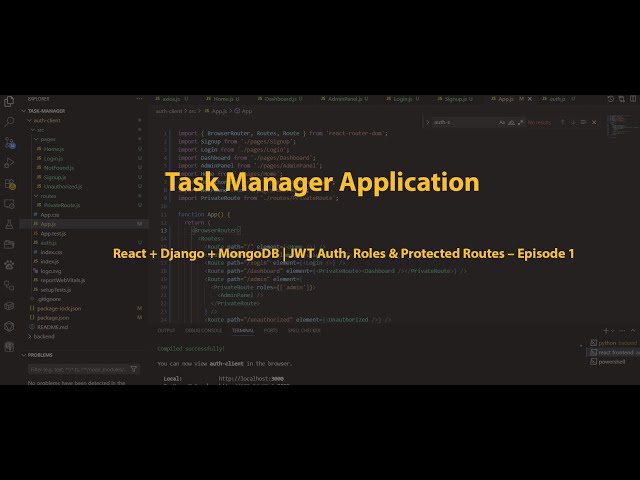Viewport: 640px width, 480px height.
Task: Switch to the Login.js editor tab
Action: 403,99
